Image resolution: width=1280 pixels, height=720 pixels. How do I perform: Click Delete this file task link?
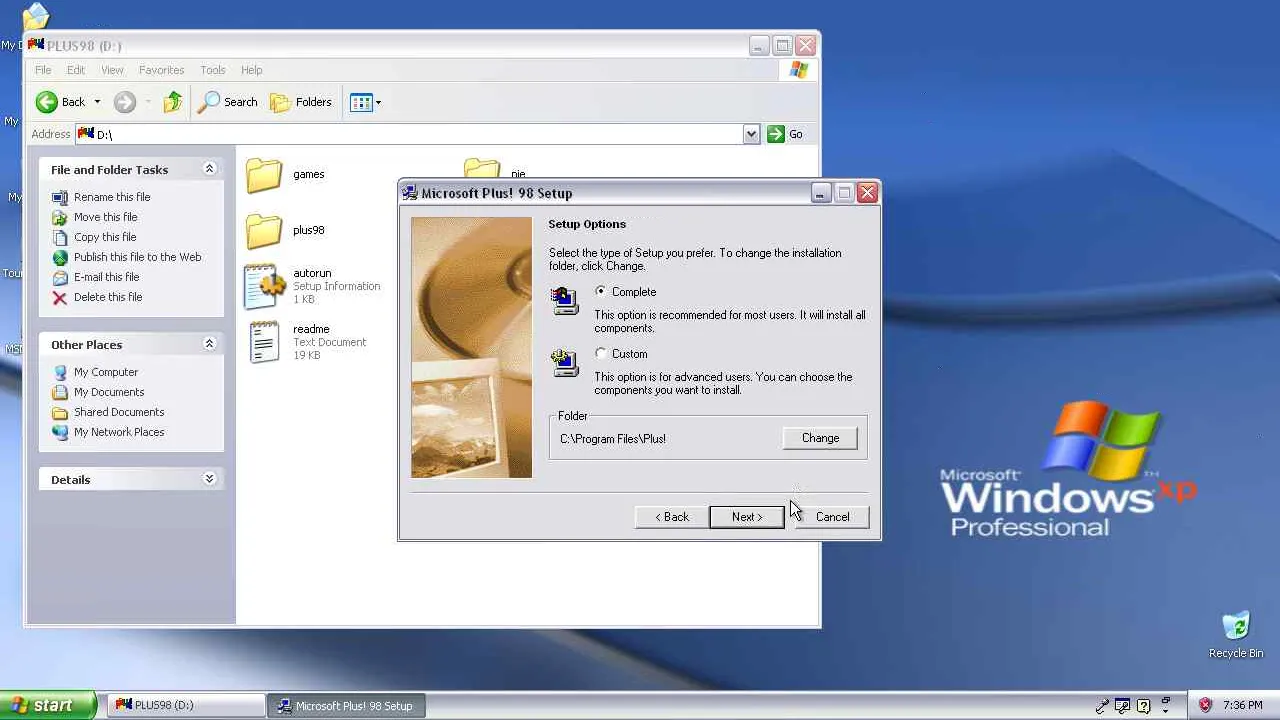(108, 297)
